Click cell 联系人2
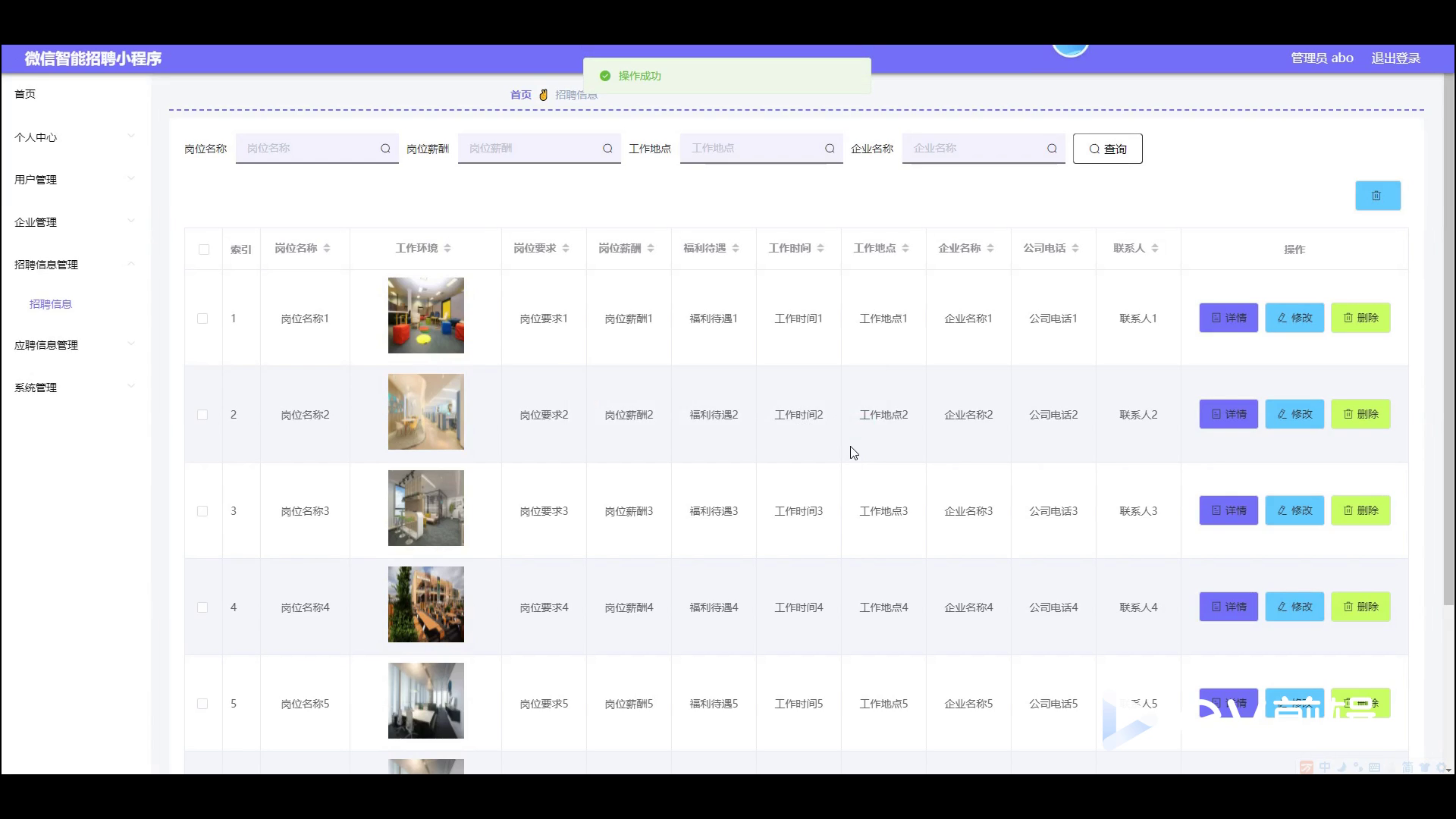Image resolution: width=1456 pixels, height=819 pixels. tap(1138, 415)
